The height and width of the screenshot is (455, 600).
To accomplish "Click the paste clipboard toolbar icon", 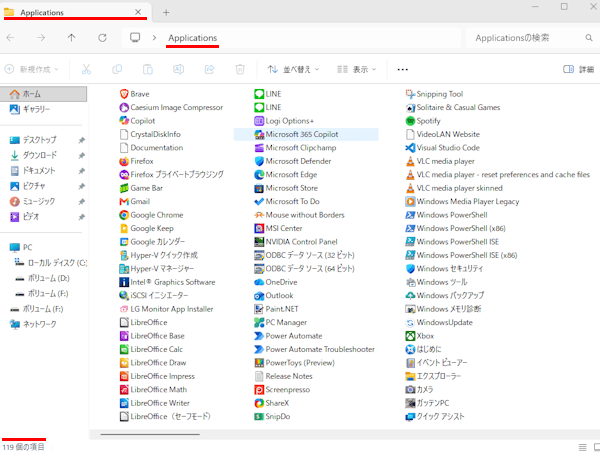I will tap(148, 69).
